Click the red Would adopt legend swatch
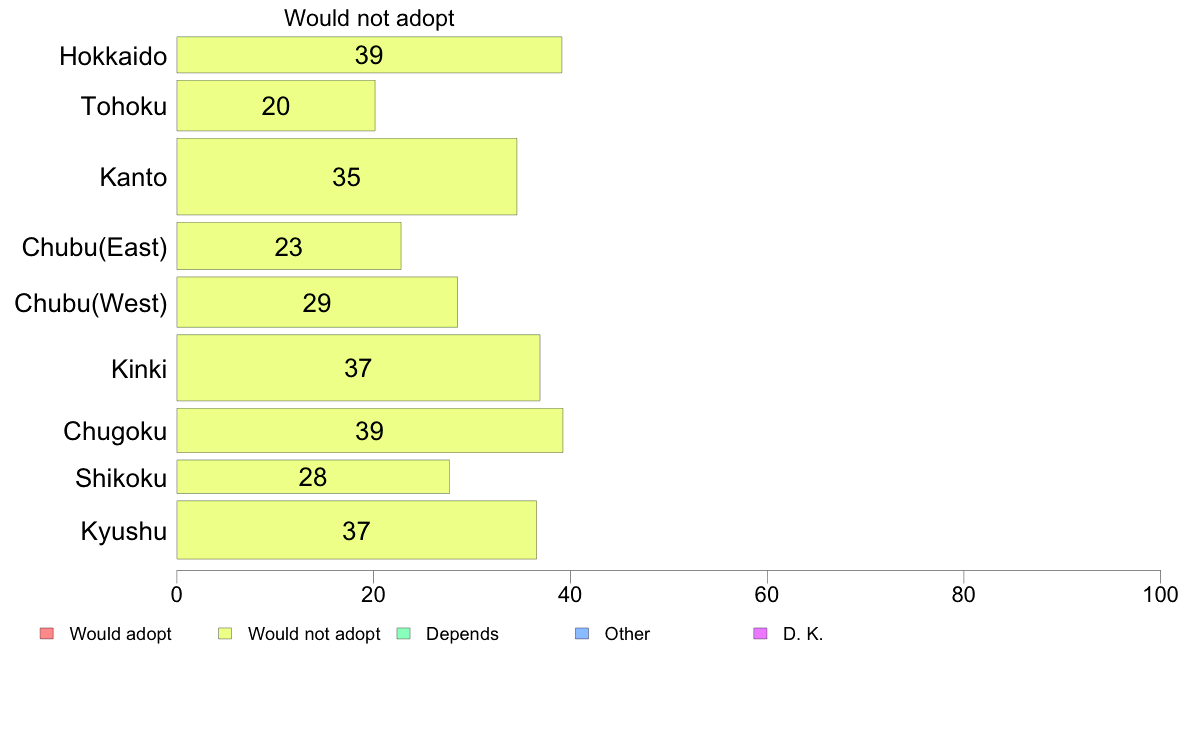 tap(47, 634)
